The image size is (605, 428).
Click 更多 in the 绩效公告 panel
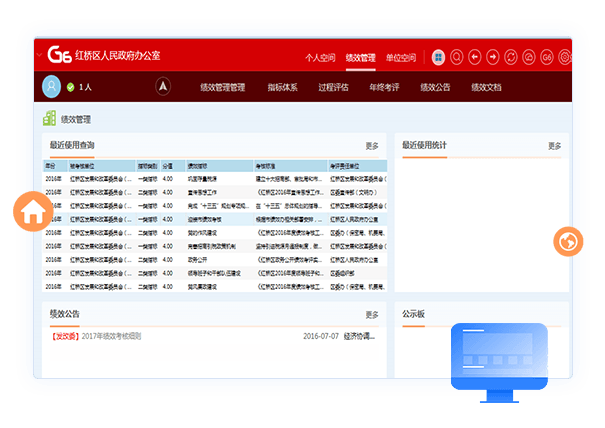click(x=372, y=315)
